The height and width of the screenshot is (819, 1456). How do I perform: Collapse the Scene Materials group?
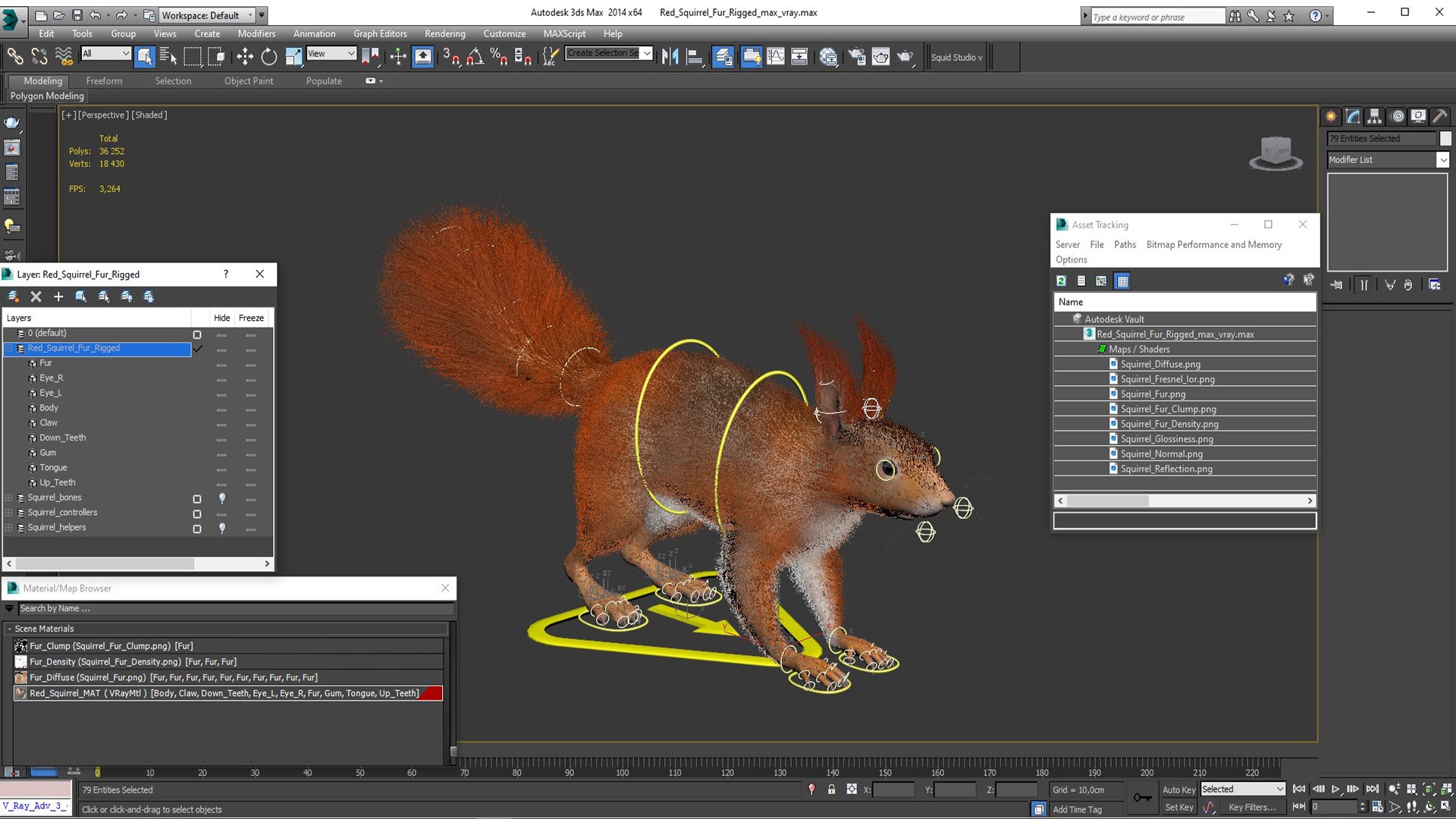click(x=10, y=629)
